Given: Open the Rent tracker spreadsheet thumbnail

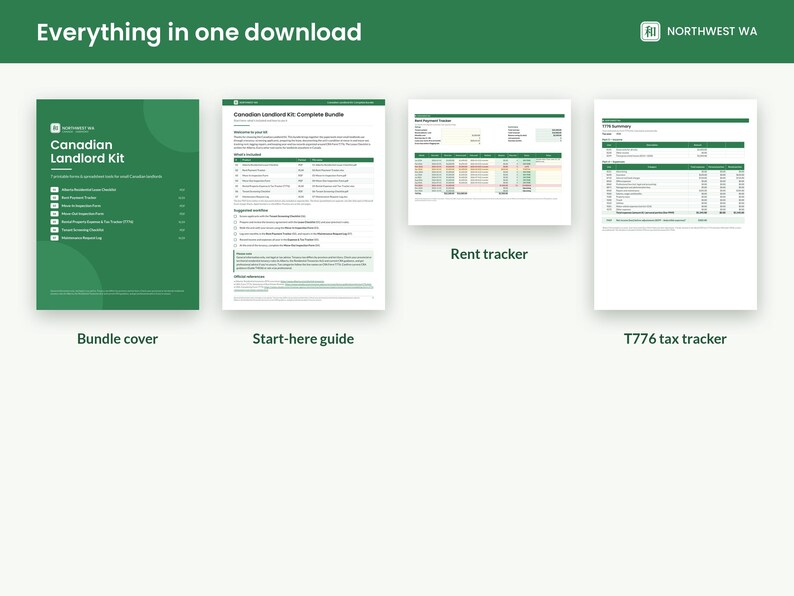Looking at the screenshot, I should coord(489,162).
